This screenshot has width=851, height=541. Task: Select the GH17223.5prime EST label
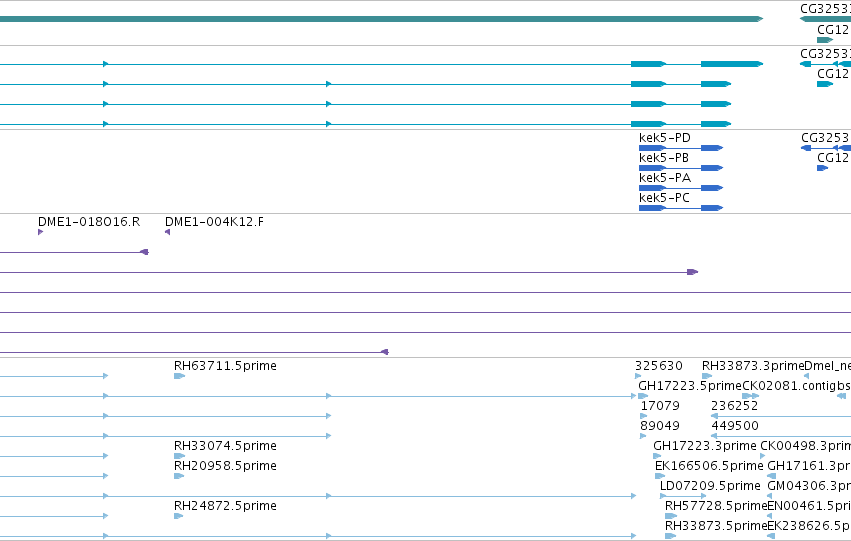pyautogui.click(x=690, y=386)
